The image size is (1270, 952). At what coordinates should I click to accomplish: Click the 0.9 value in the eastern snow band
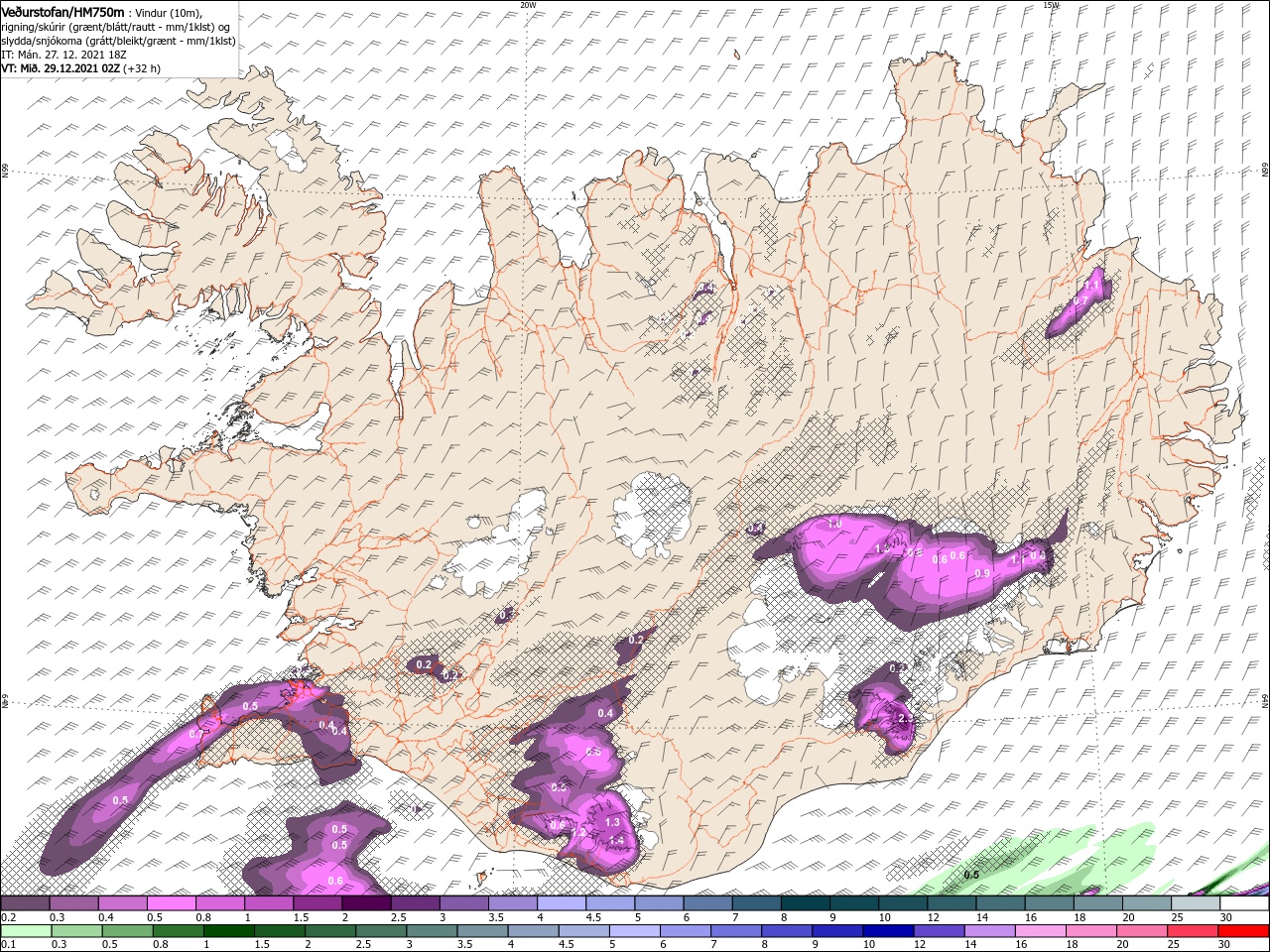click(983, 573)
